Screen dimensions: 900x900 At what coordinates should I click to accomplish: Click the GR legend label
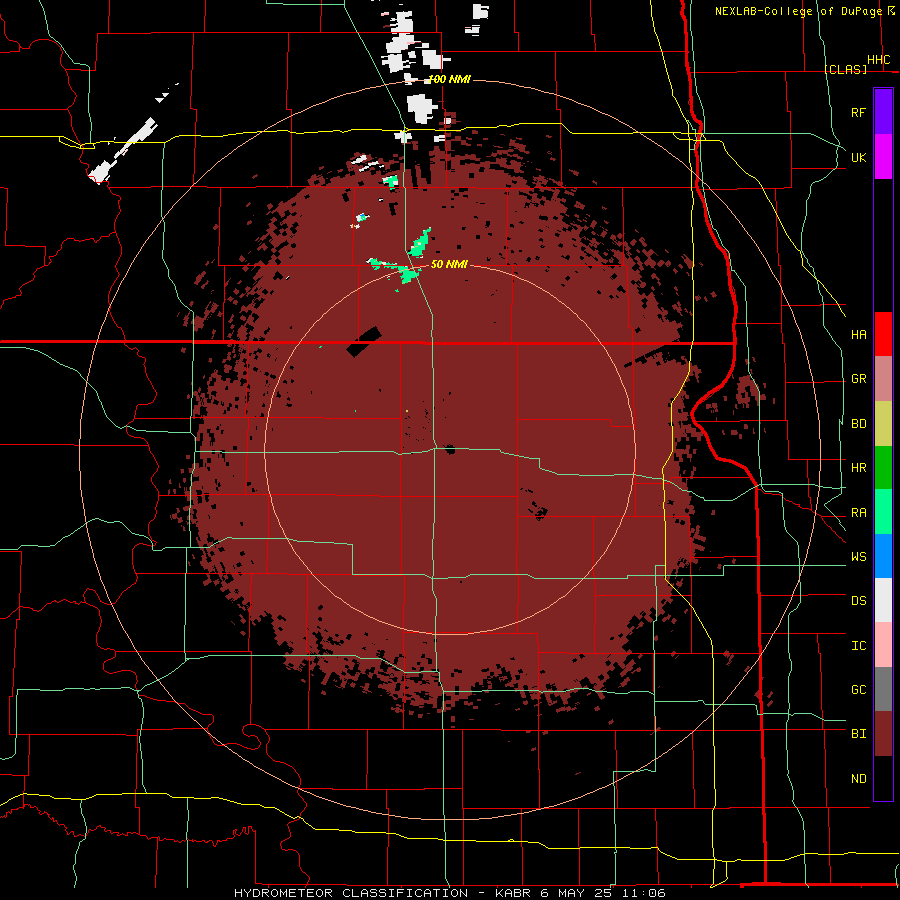(858, 379)
